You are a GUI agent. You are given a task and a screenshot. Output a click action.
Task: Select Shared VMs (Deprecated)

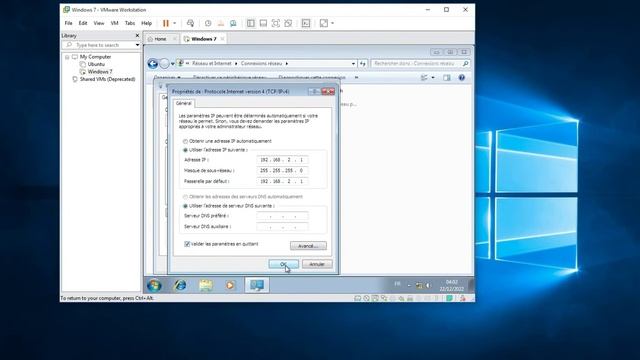tap(107, 79)
